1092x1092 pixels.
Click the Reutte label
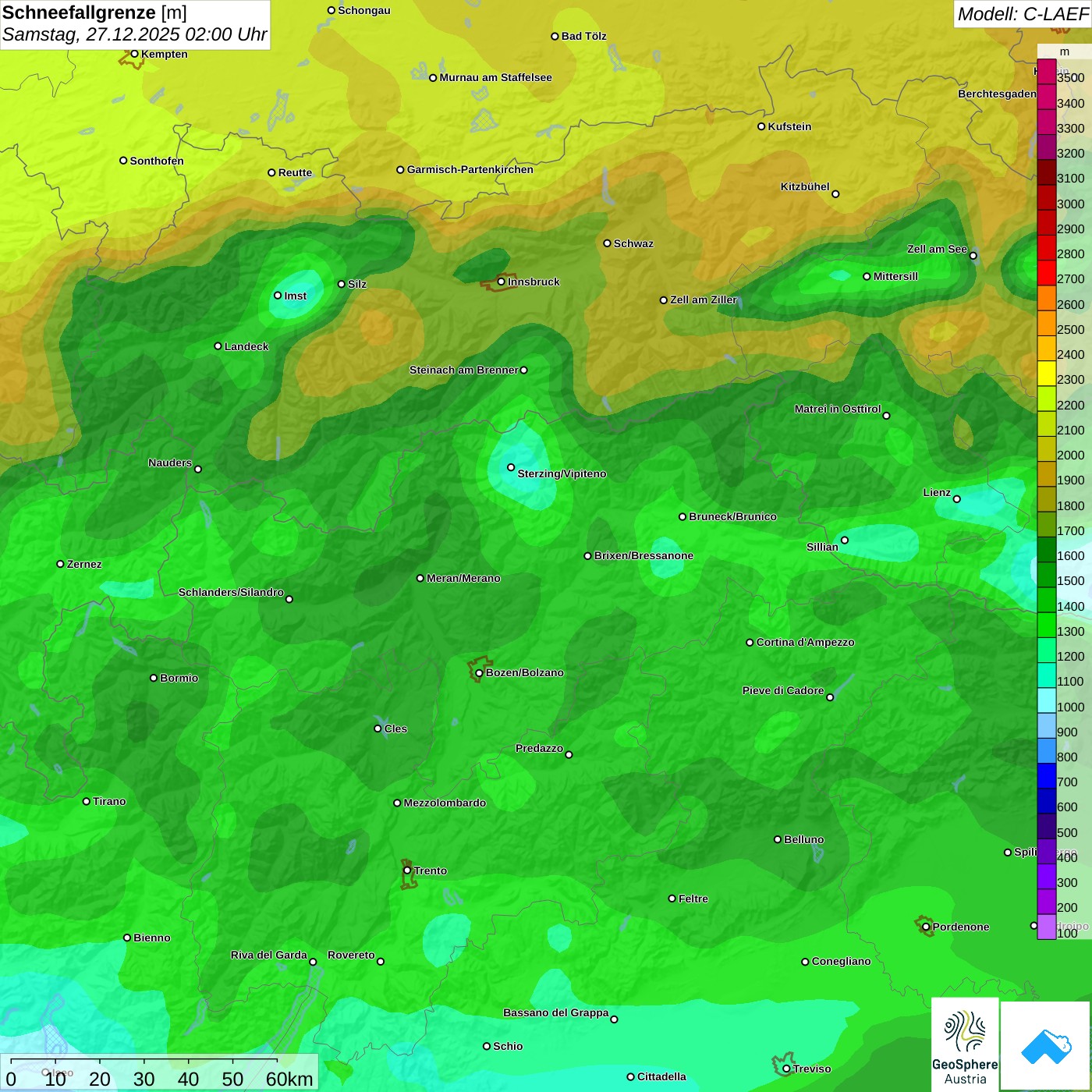pos(295,172)
